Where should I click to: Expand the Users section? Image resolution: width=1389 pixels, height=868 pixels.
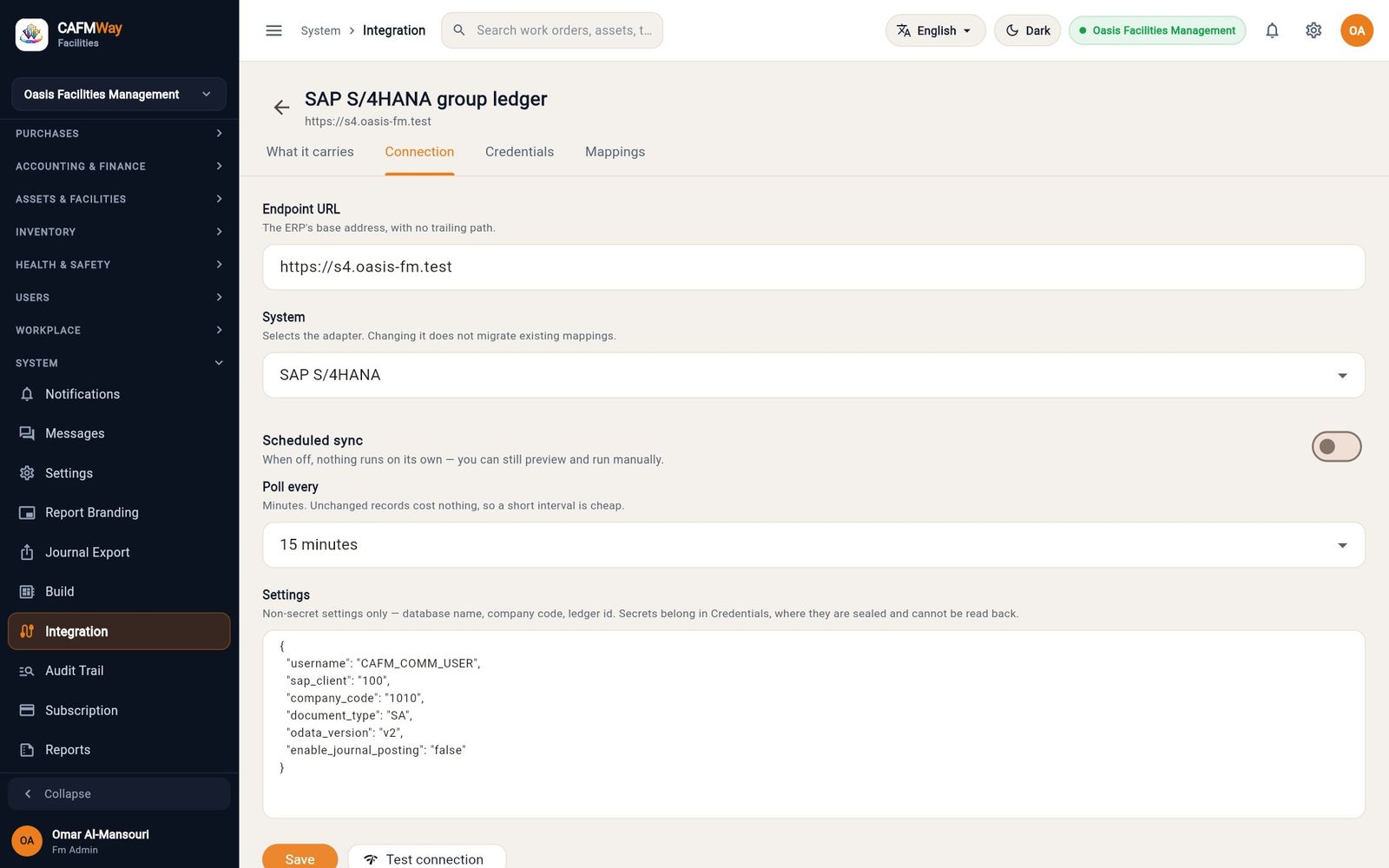coord(119,298)
